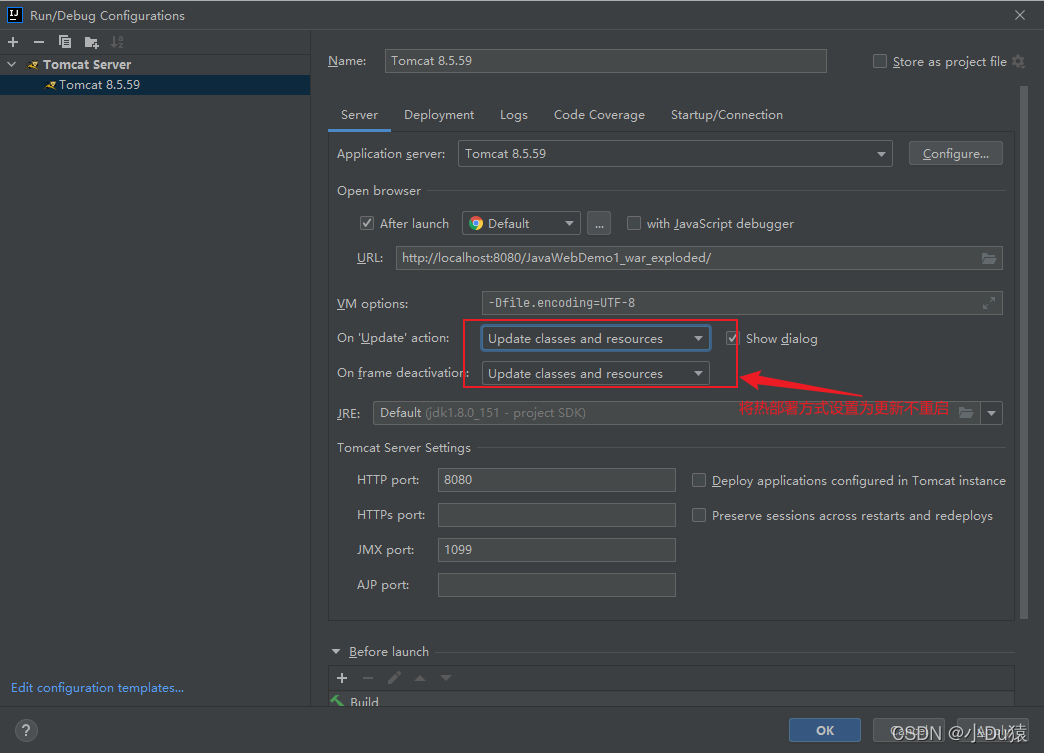Screen dimensions: 1044x753
Task: Focus the HTTPs port field
Action: click(x=557, y=515)
